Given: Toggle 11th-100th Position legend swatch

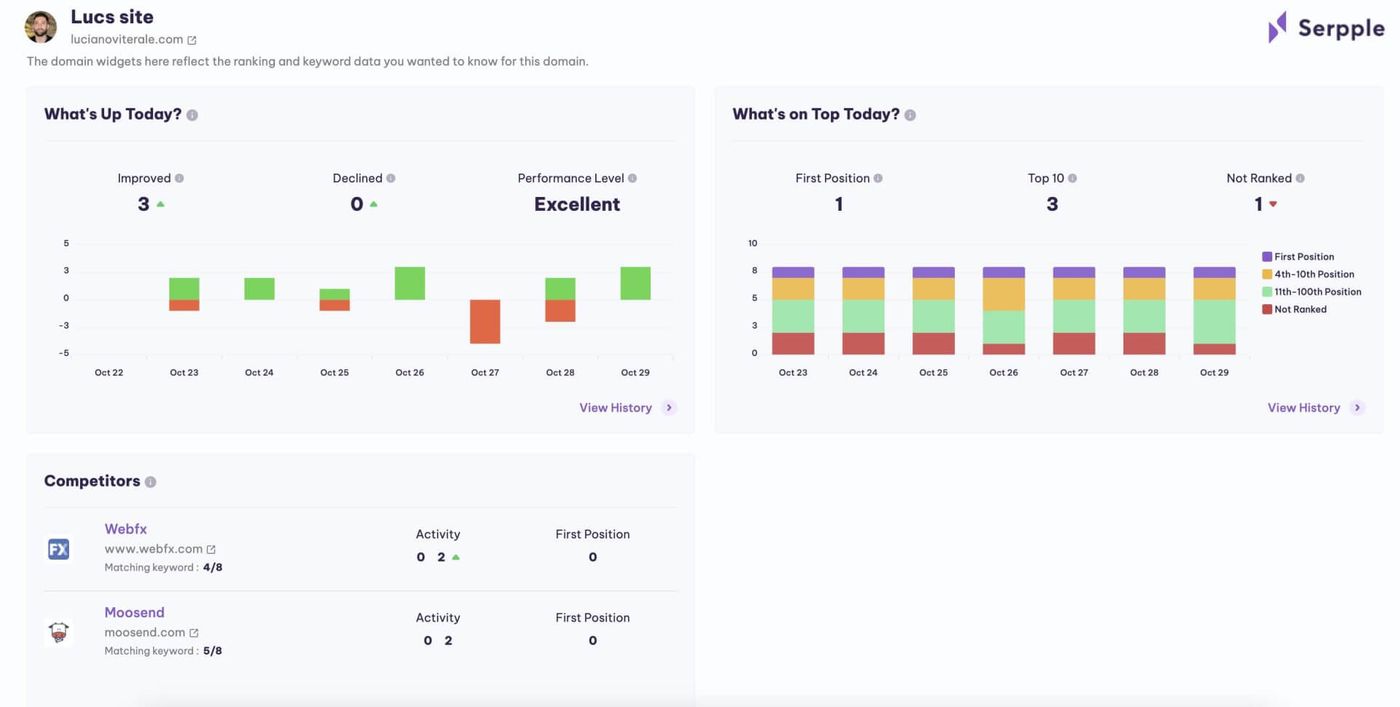Looking at the screenshot, I should 1267,292.
